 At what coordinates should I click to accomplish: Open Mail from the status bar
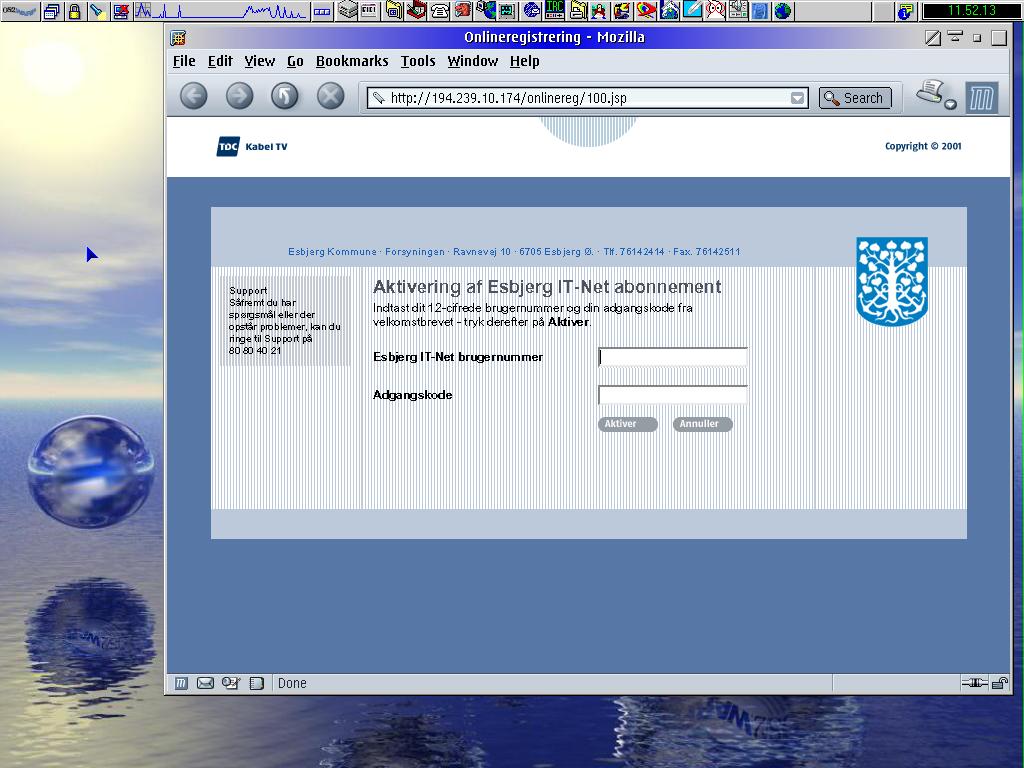(206, 683)
